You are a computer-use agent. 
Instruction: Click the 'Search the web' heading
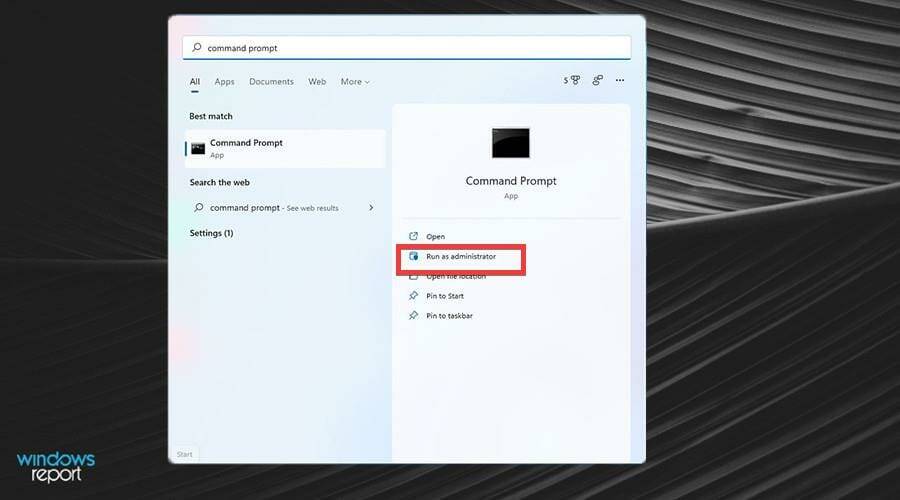(x=219, y=183)
